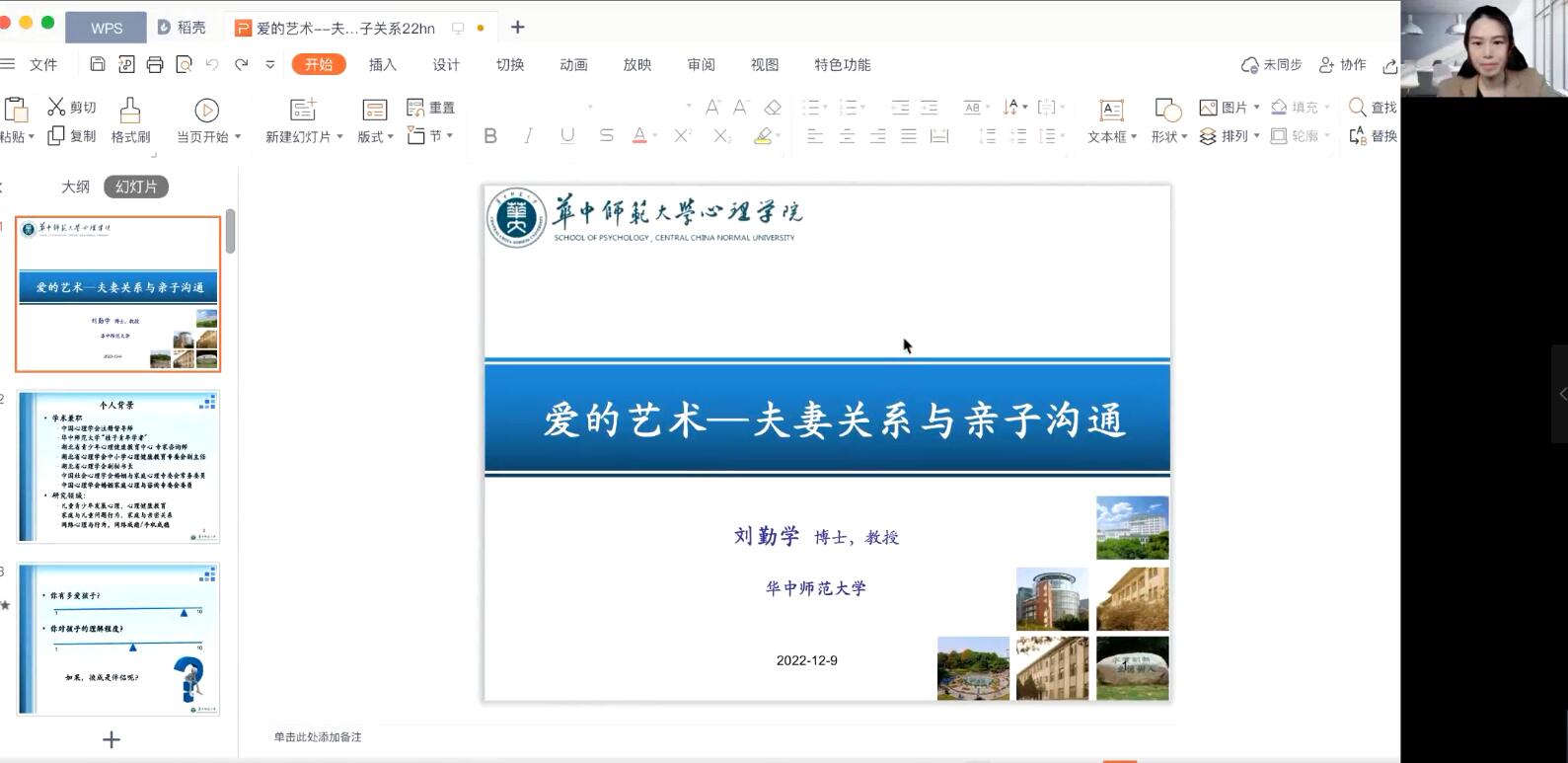Toggle Bold formatting
The height and width of the screenshot is (763, 1568).
click(490, 136)
